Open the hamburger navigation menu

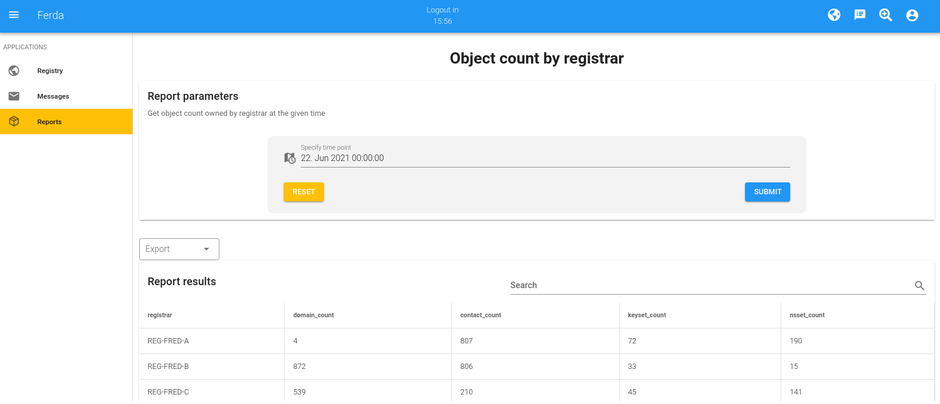(14, 15)
